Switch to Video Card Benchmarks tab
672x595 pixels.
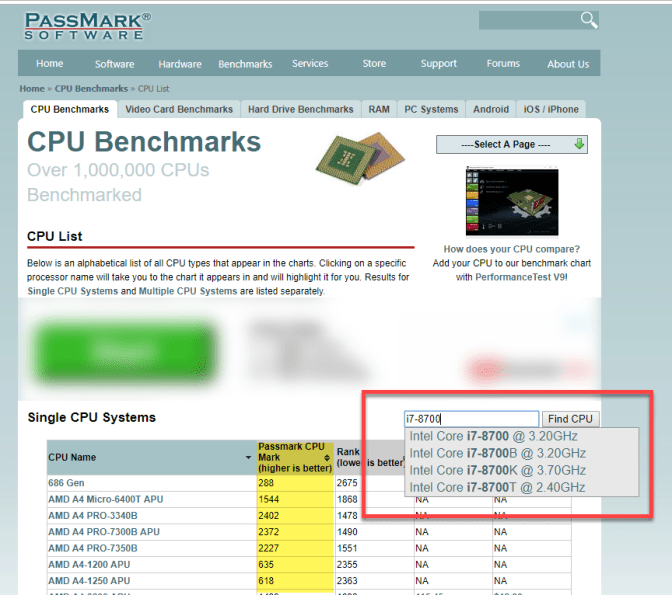179,109
